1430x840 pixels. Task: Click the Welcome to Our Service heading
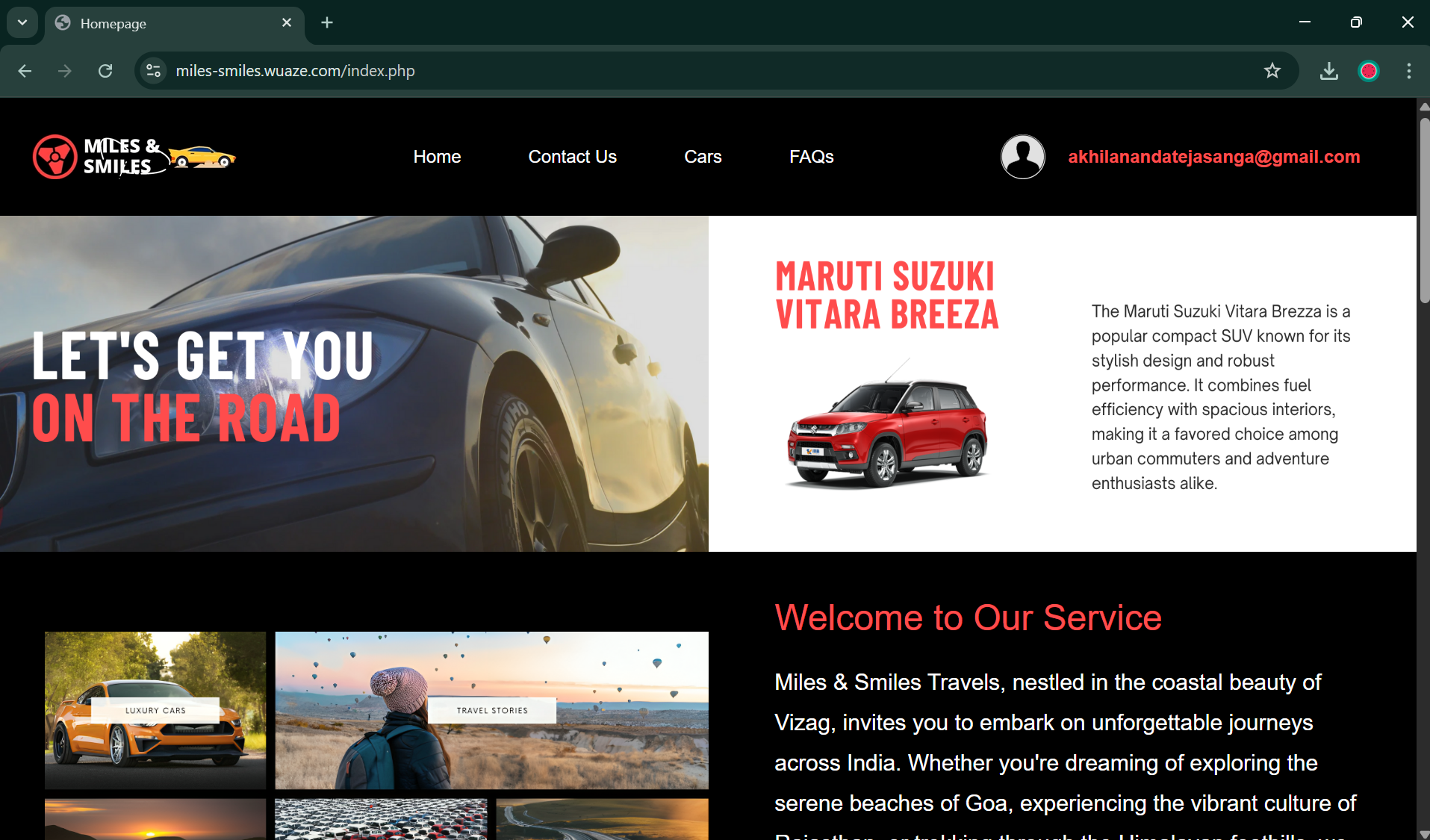968,618
